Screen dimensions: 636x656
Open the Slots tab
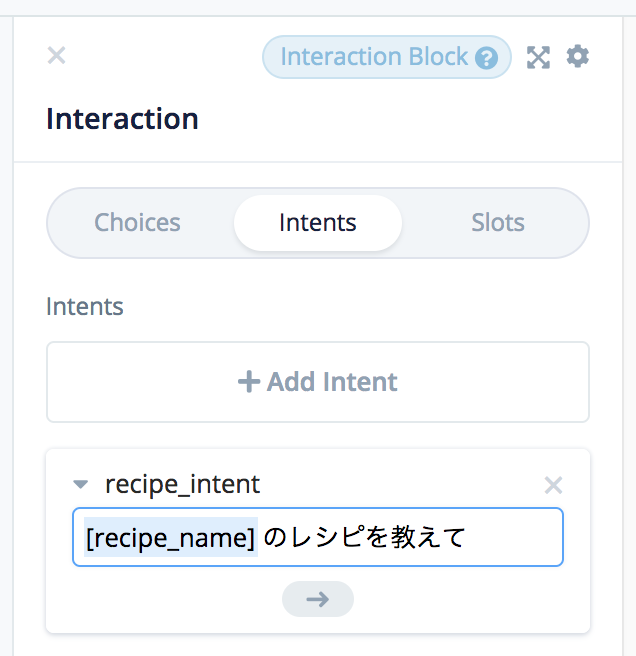[497, 223]
